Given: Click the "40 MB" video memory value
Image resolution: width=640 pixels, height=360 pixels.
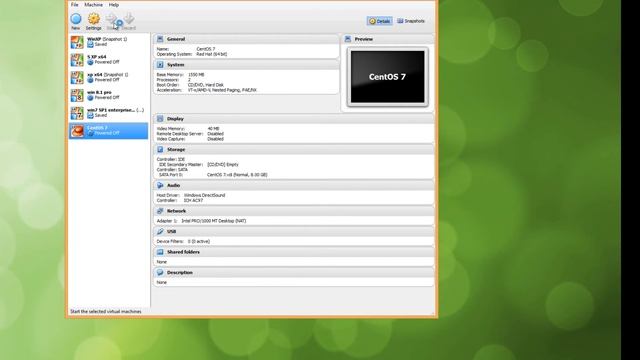Looking at the screenshot, I should [x=213, y=129].
